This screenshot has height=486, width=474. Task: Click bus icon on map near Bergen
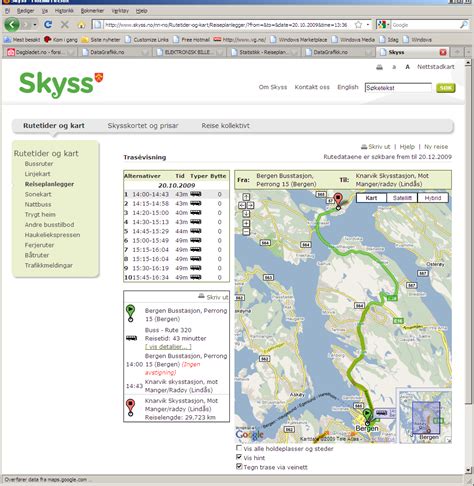381,413
